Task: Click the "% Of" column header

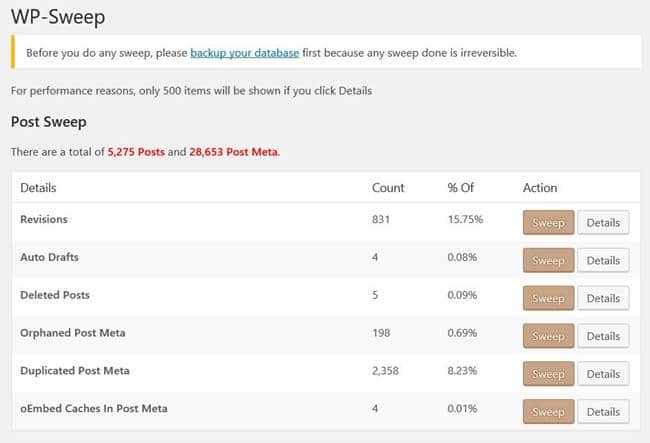Action: pos(462,188)
